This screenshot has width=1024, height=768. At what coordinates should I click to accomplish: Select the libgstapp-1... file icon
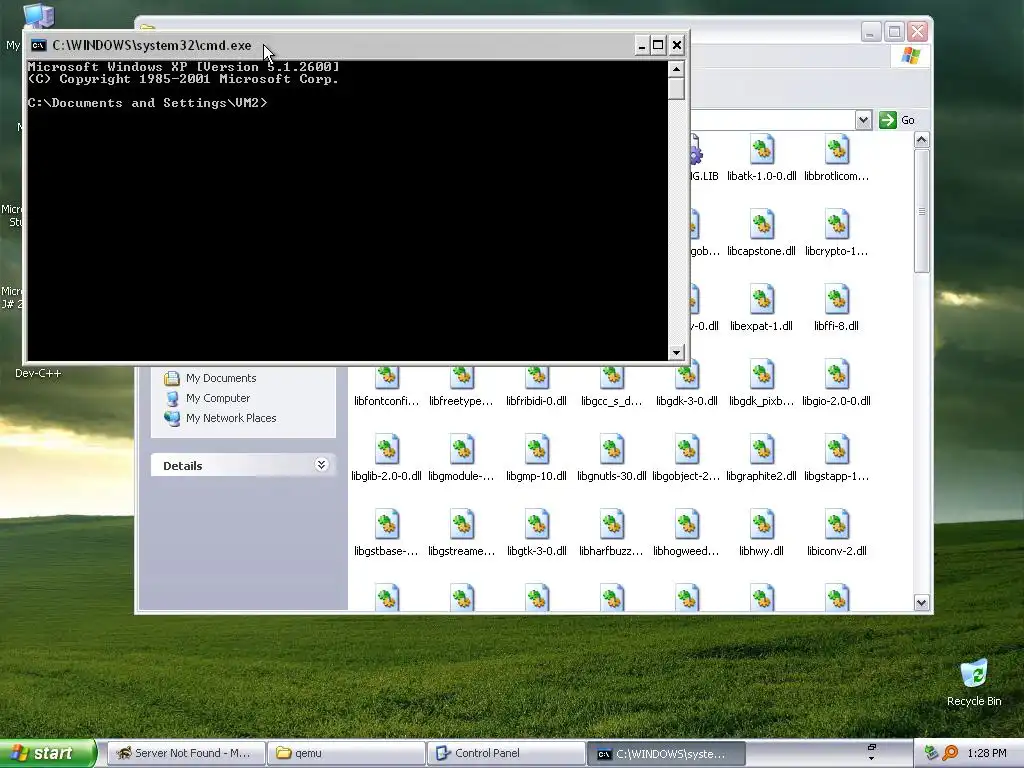pyautogui.click(x=837, y=450)
